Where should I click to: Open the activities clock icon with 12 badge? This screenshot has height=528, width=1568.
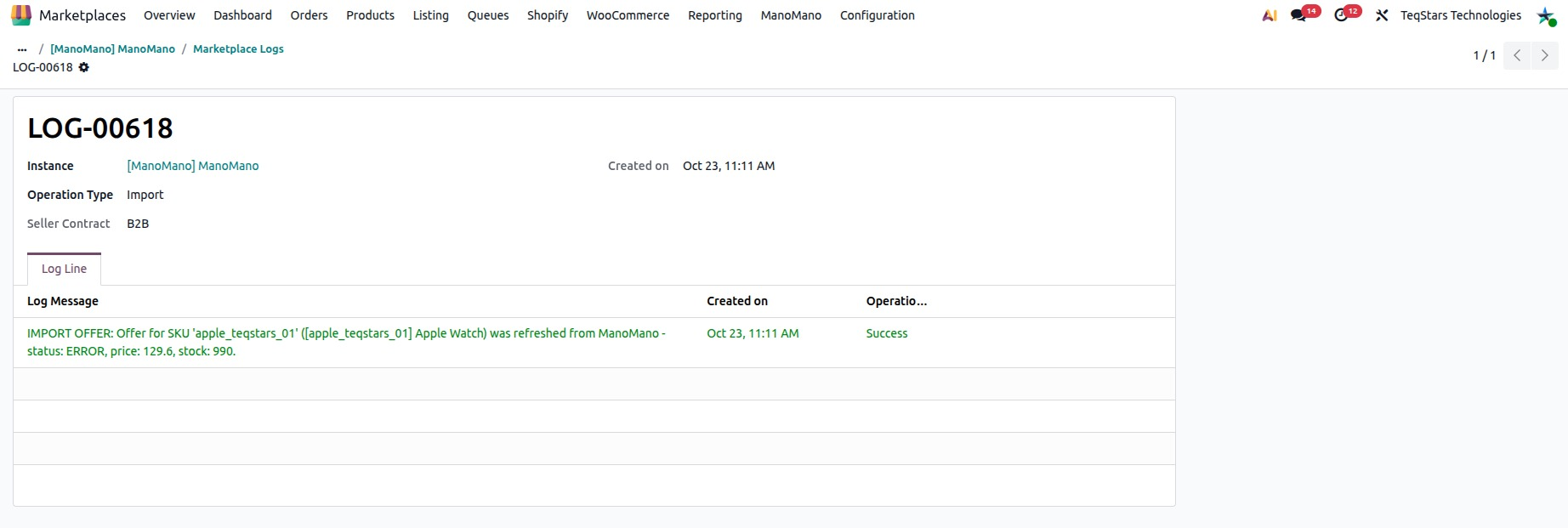[1341, 15]
